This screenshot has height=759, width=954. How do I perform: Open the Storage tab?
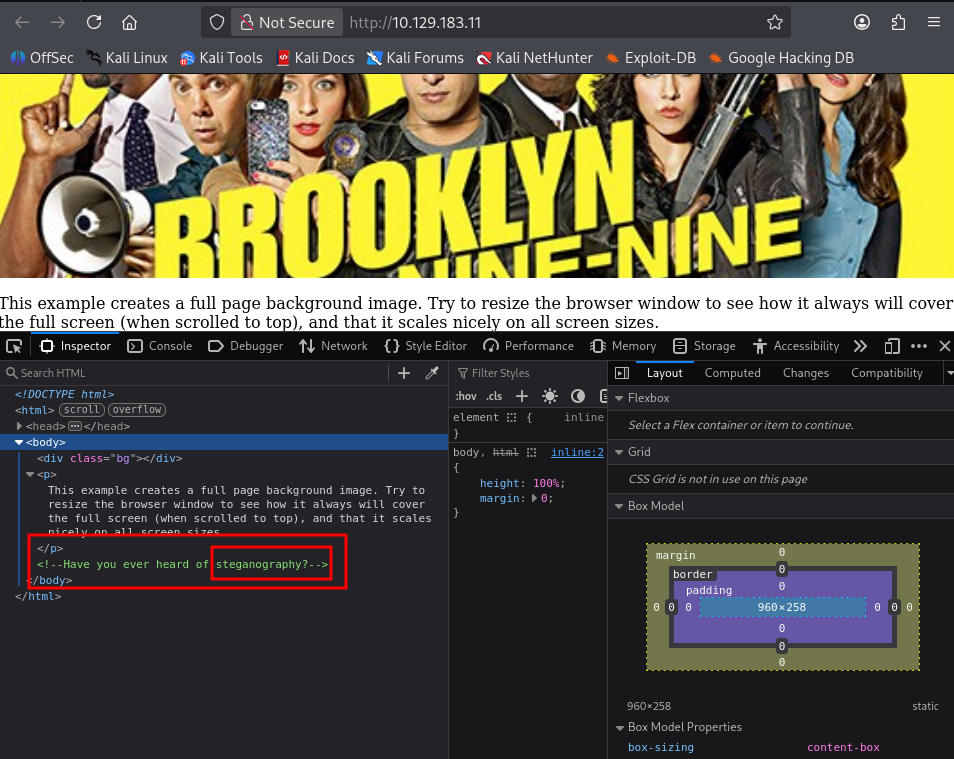pyautogui.click(x=705, y=346)
